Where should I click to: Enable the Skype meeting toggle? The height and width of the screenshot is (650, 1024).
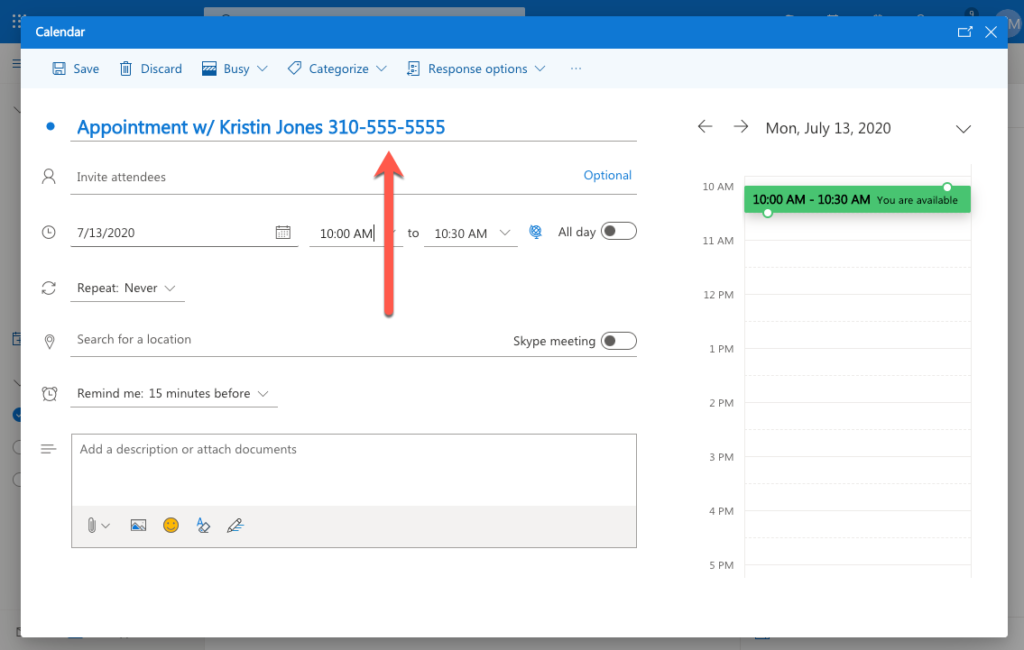pos(618,340)
